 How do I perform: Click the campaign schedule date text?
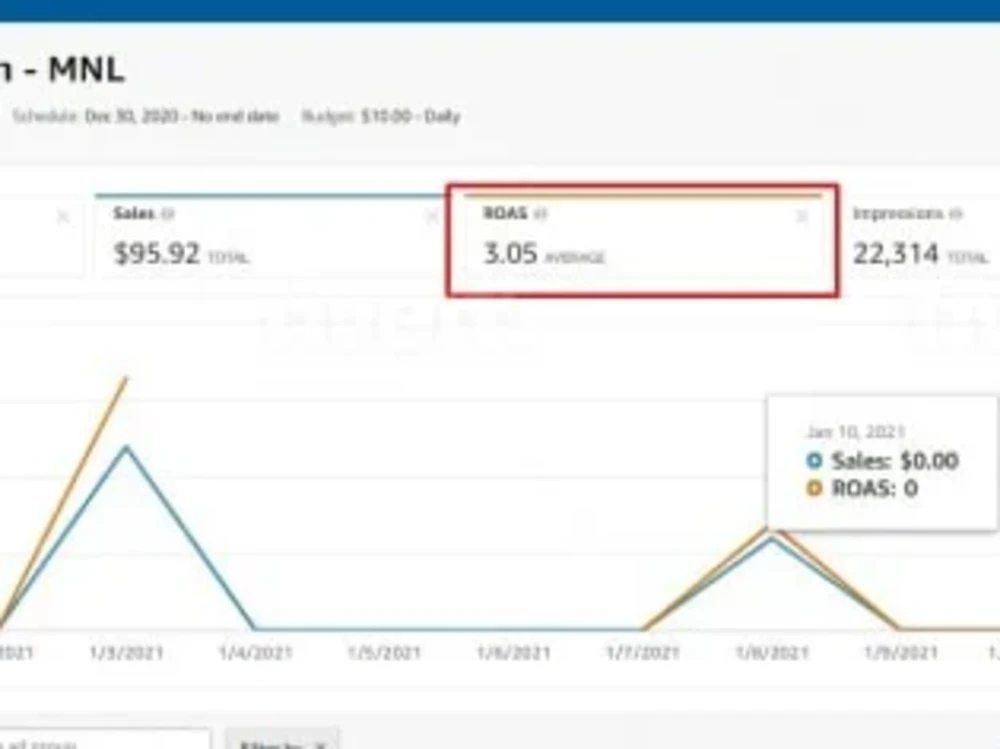coord(145,116)
